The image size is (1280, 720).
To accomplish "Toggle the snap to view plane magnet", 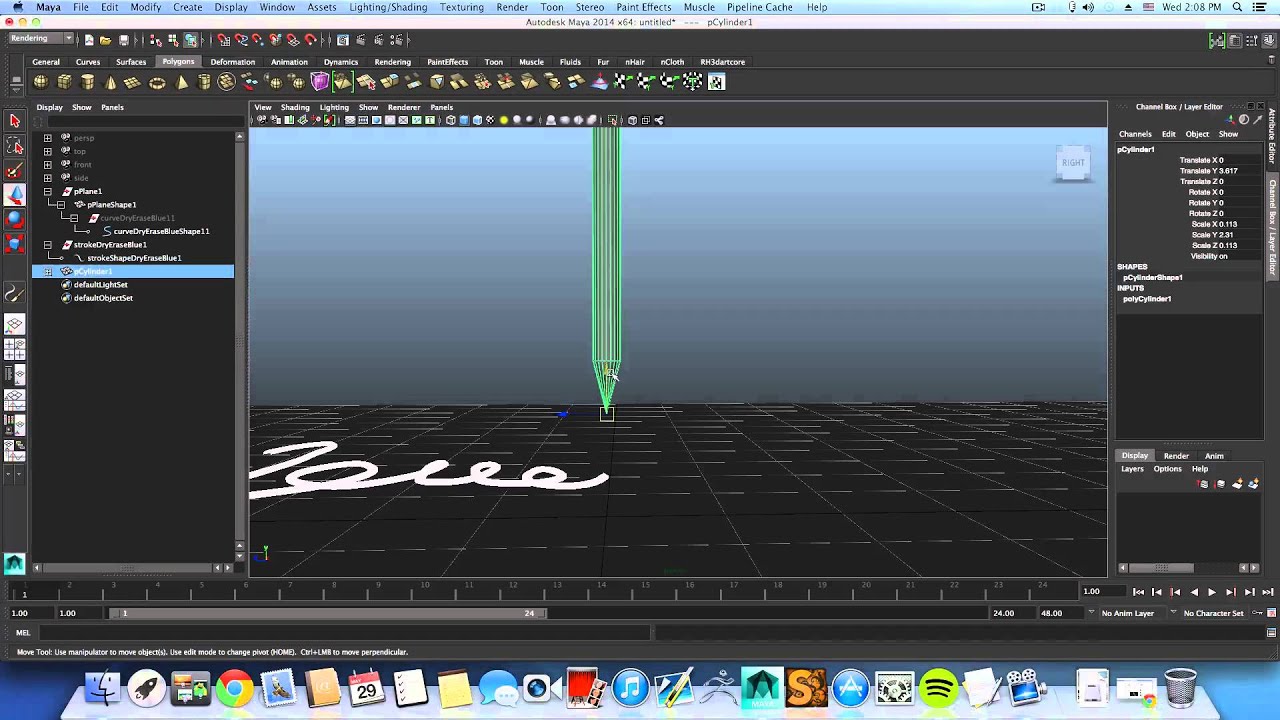I will (294, 40).
